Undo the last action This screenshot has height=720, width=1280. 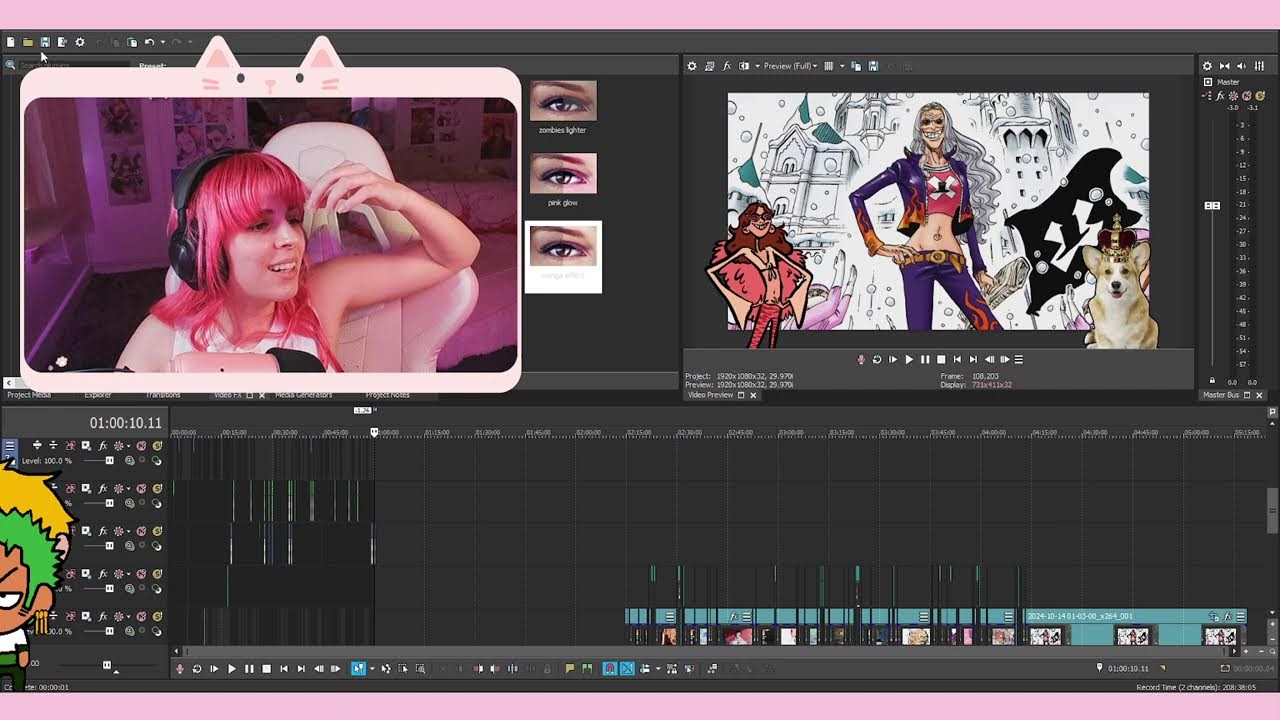tap(149, 42)
